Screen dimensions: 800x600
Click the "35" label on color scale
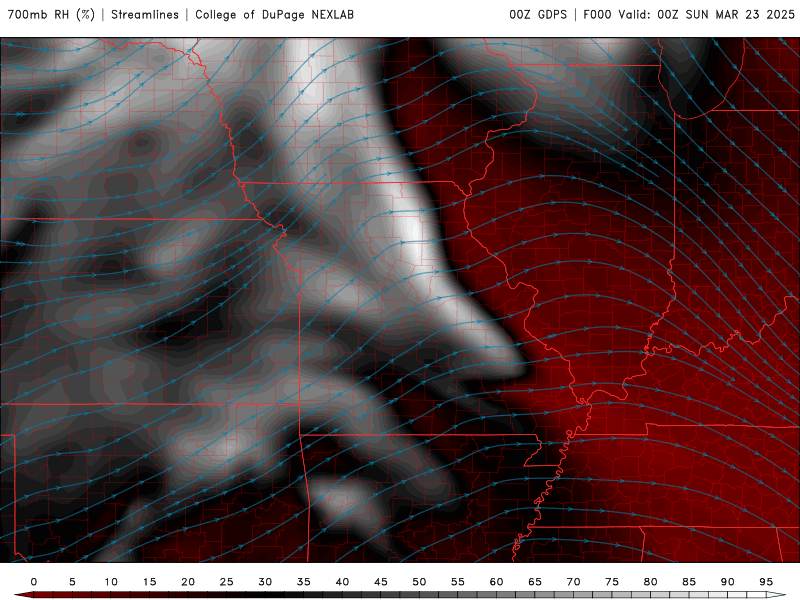(304, 582)
